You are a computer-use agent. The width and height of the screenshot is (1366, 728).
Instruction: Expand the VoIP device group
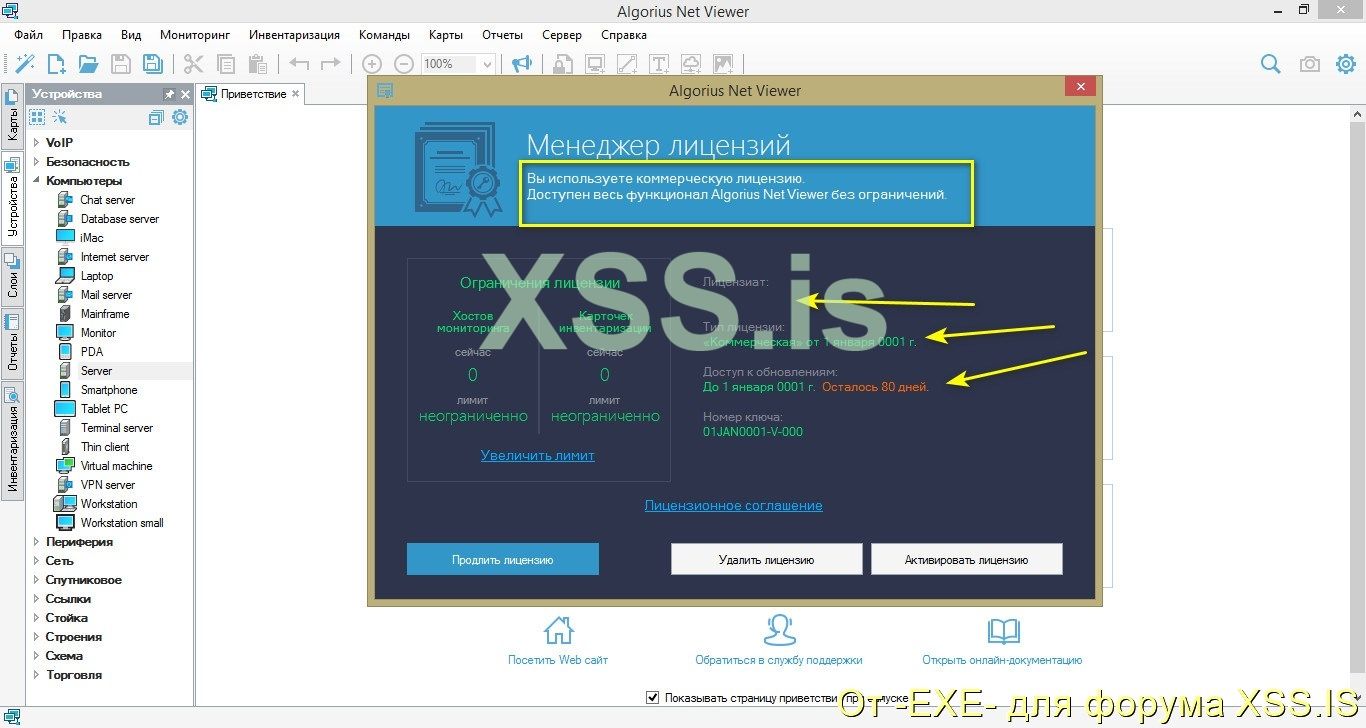[37, 143]
